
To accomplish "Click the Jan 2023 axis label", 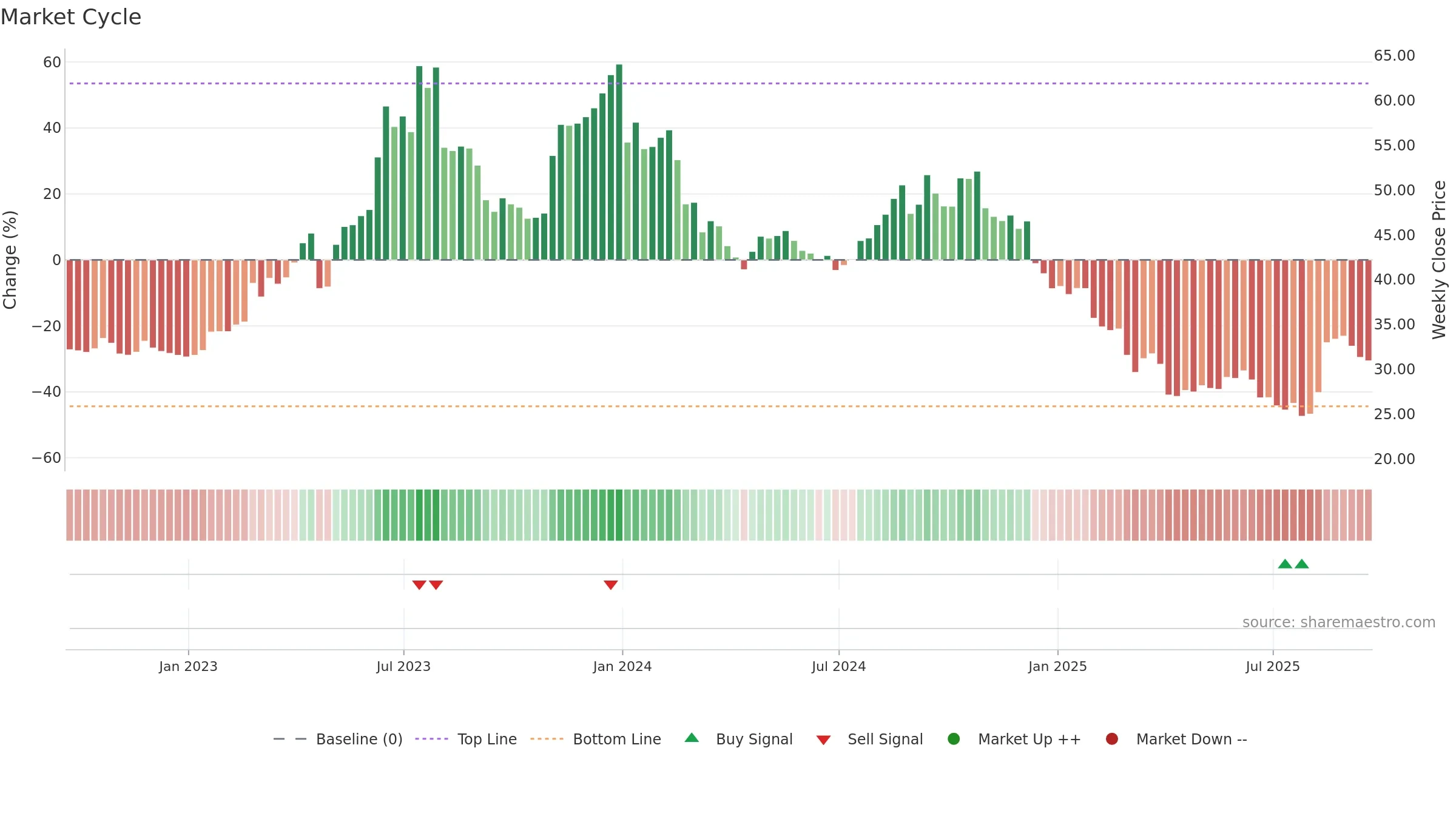I will click(x=188, y=666).
